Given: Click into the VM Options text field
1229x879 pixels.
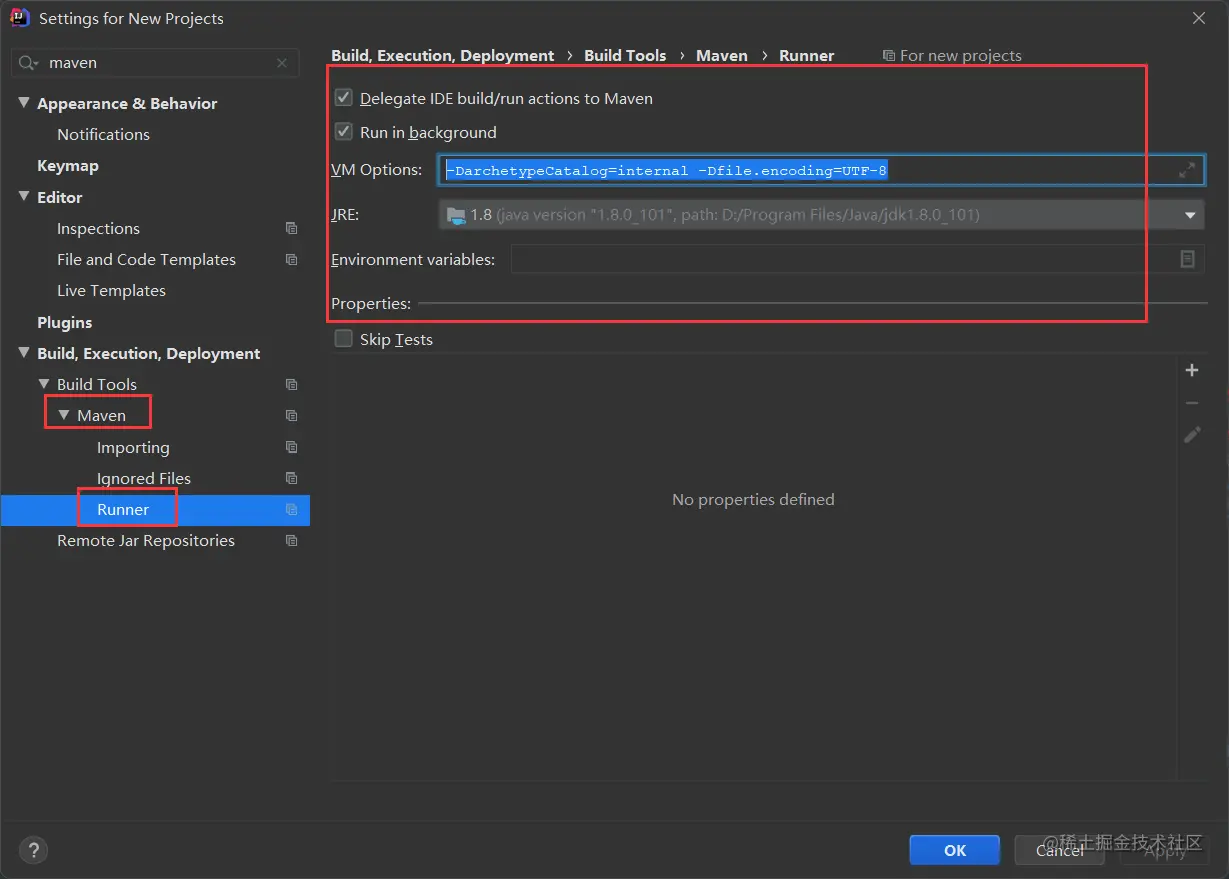Looking at the screenshot, I should pyautogui.click(x=820, y=171).
